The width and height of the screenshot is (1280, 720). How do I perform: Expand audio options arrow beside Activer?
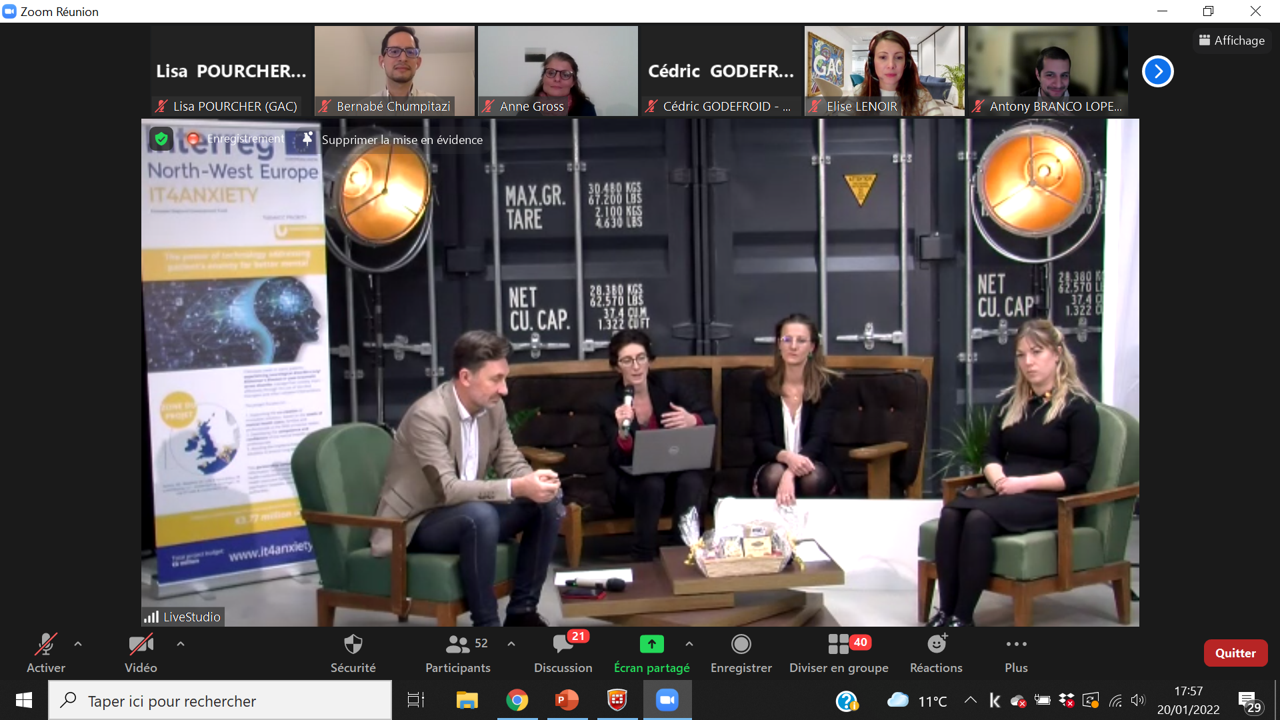[x=78, y=644]
